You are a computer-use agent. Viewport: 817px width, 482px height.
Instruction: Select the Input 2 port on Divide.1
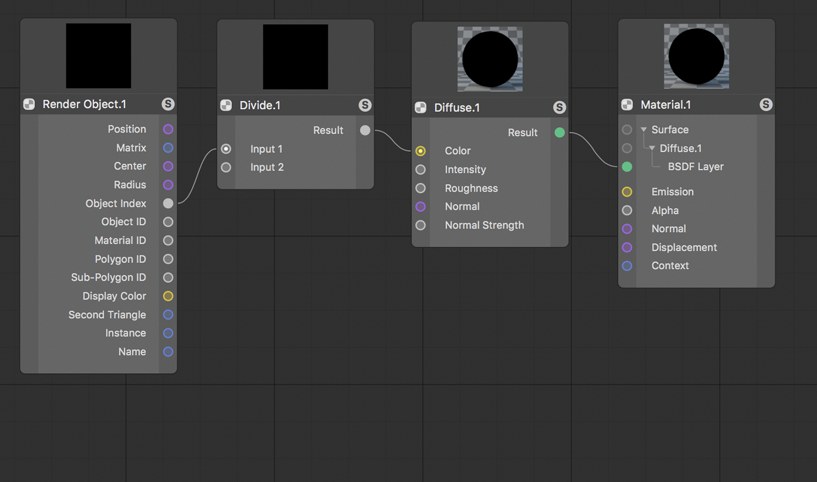tap(226, 167)
